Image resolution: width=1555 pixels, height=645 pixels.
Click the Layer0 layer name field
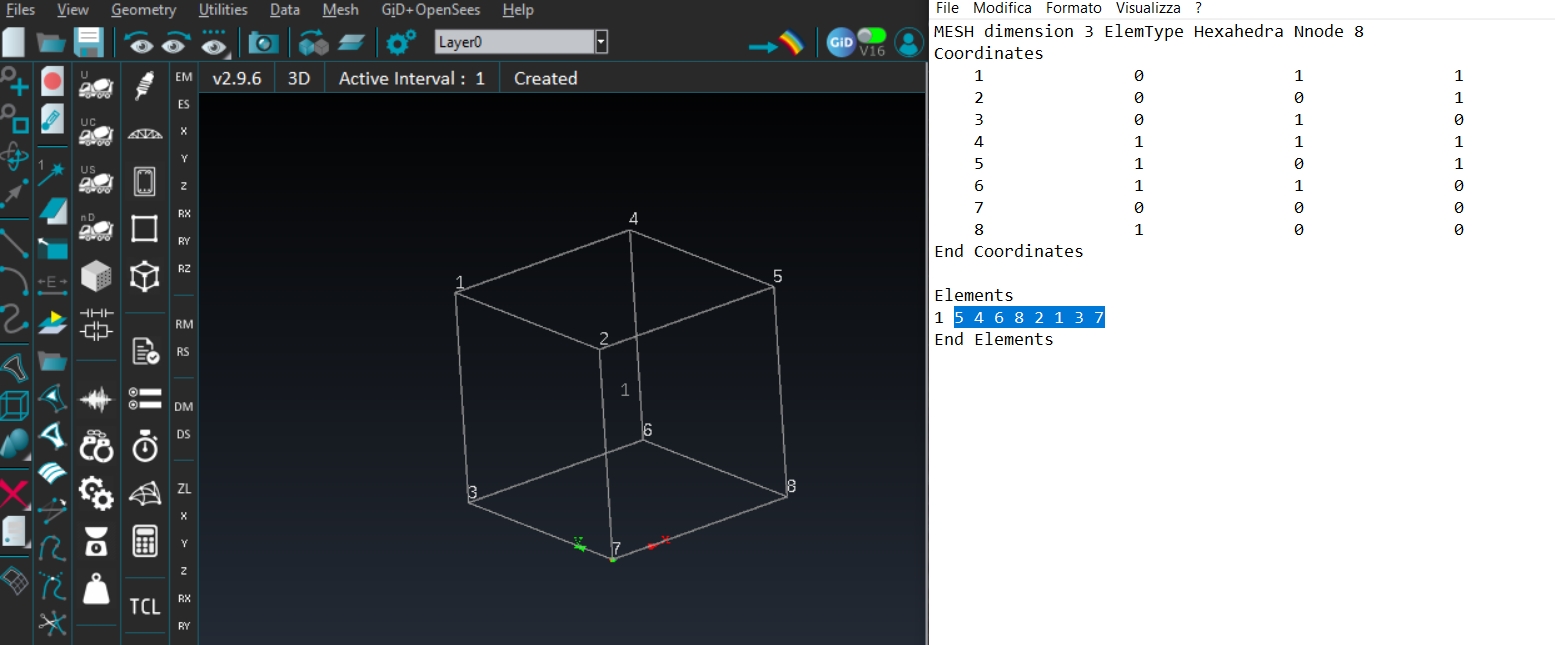point(515,42)
